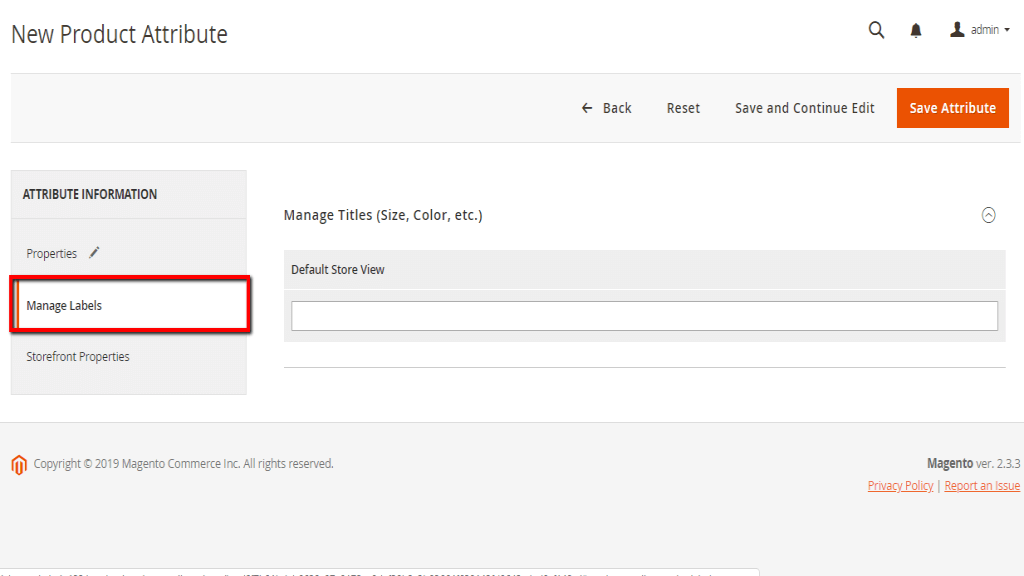Click the Attribute Information panel title
The height and width of the screenshot is (576, 1024).
89,194
